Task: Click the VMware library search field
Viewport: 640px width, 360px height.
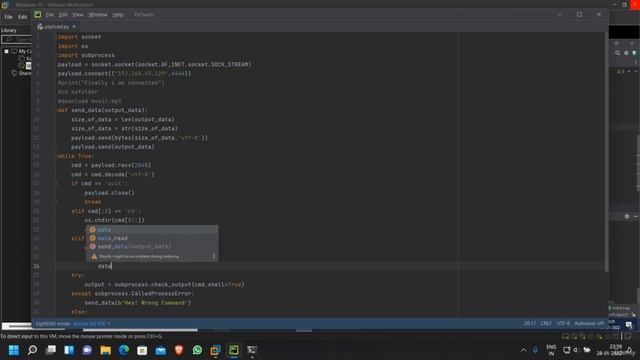Action: pos(16,39)
